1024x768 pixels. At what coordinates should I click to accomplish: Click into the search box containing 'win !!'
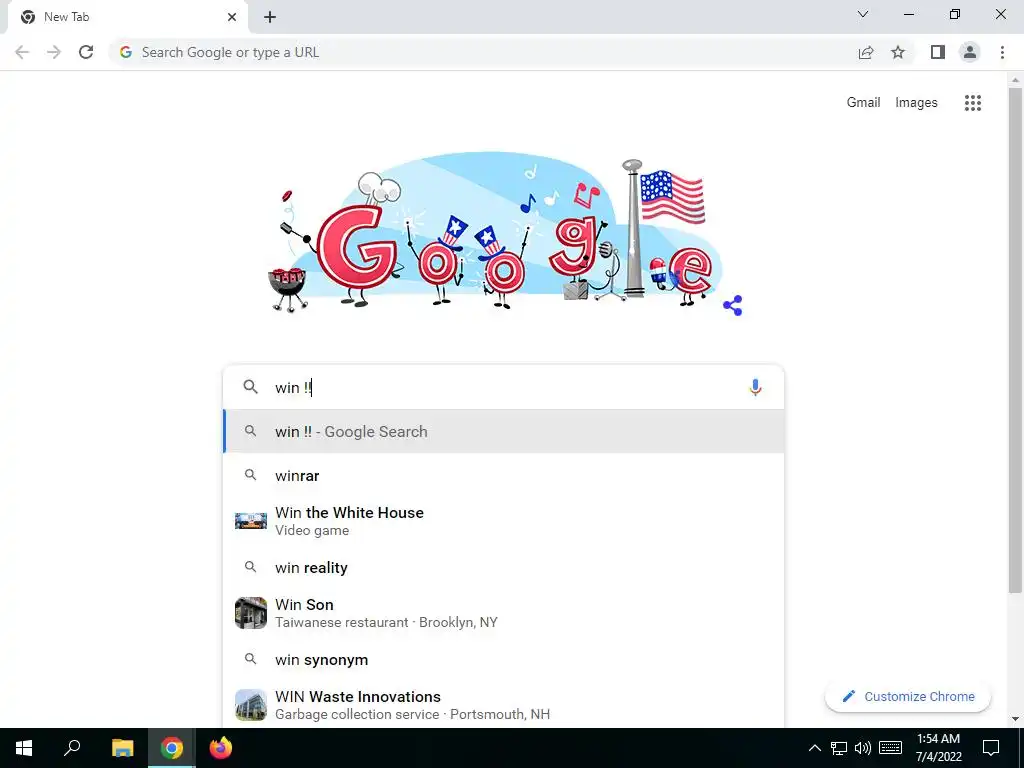click(503, 387)
